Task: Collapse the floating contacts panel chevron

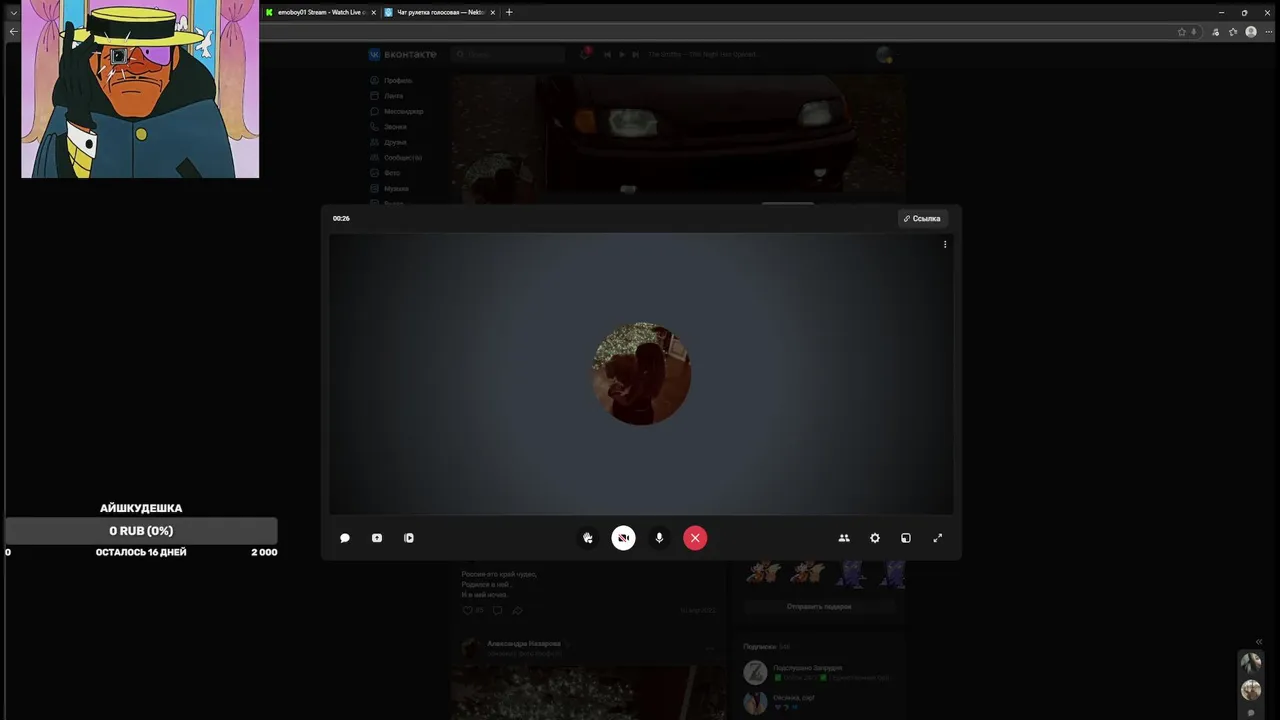Action: coord(1259,642)
